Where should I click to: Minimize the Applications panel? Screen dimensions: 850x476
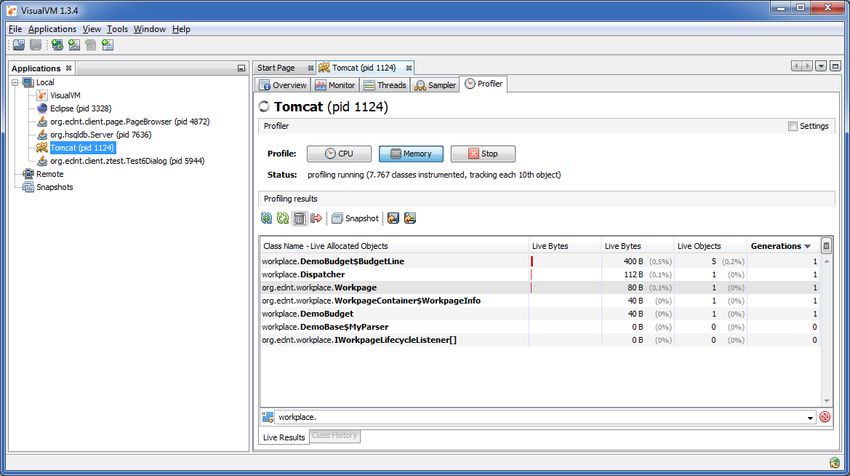(x=241, y=68)
